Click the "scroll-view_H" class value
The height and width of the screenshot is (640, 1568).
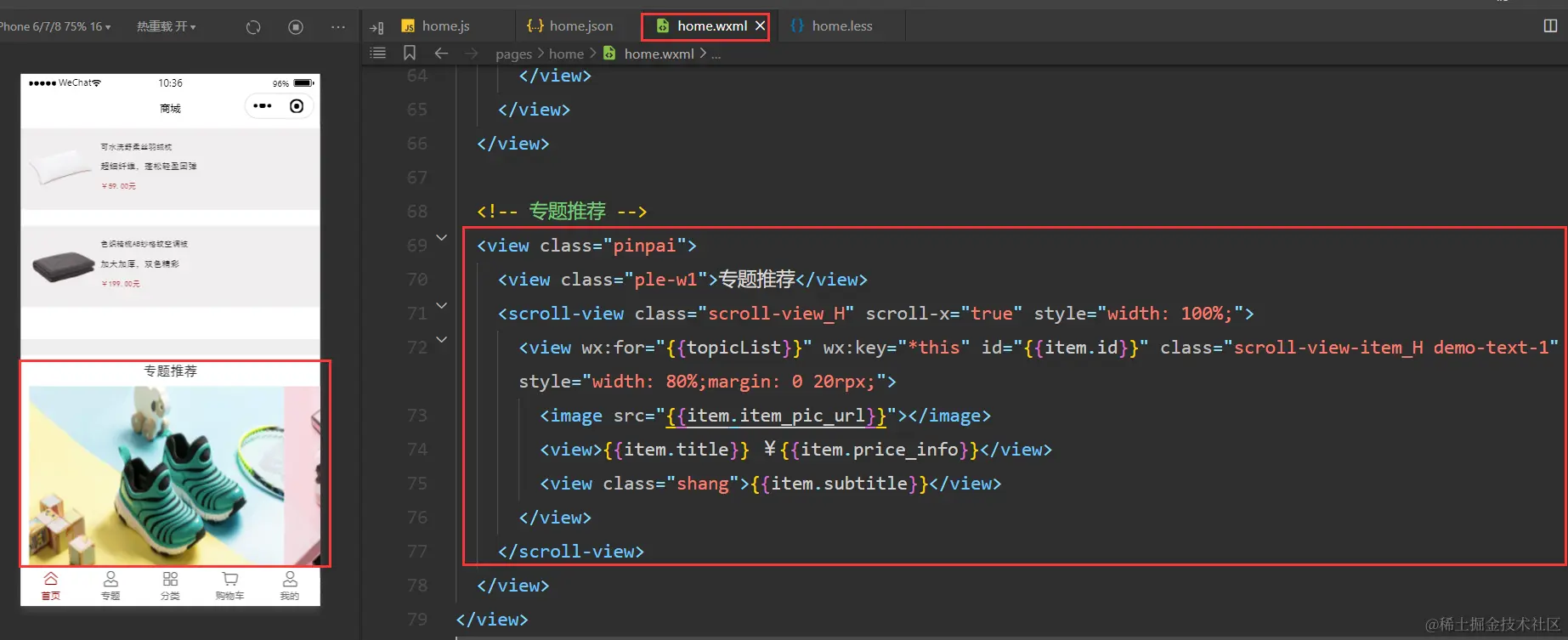[x=776, y=314]
